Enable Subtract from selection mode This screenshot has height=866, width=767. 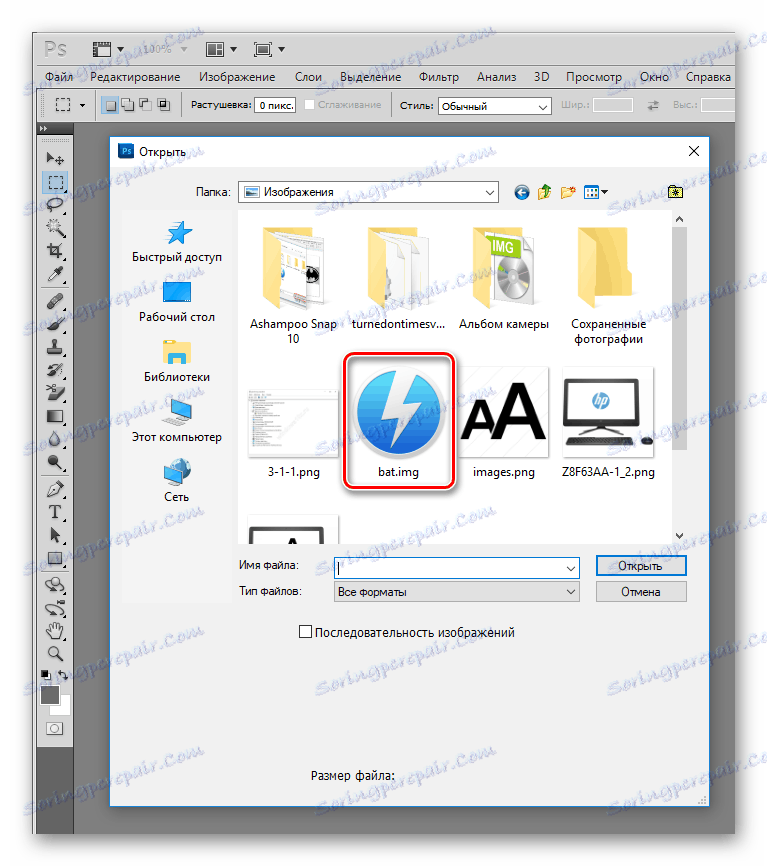coord(146,105)
